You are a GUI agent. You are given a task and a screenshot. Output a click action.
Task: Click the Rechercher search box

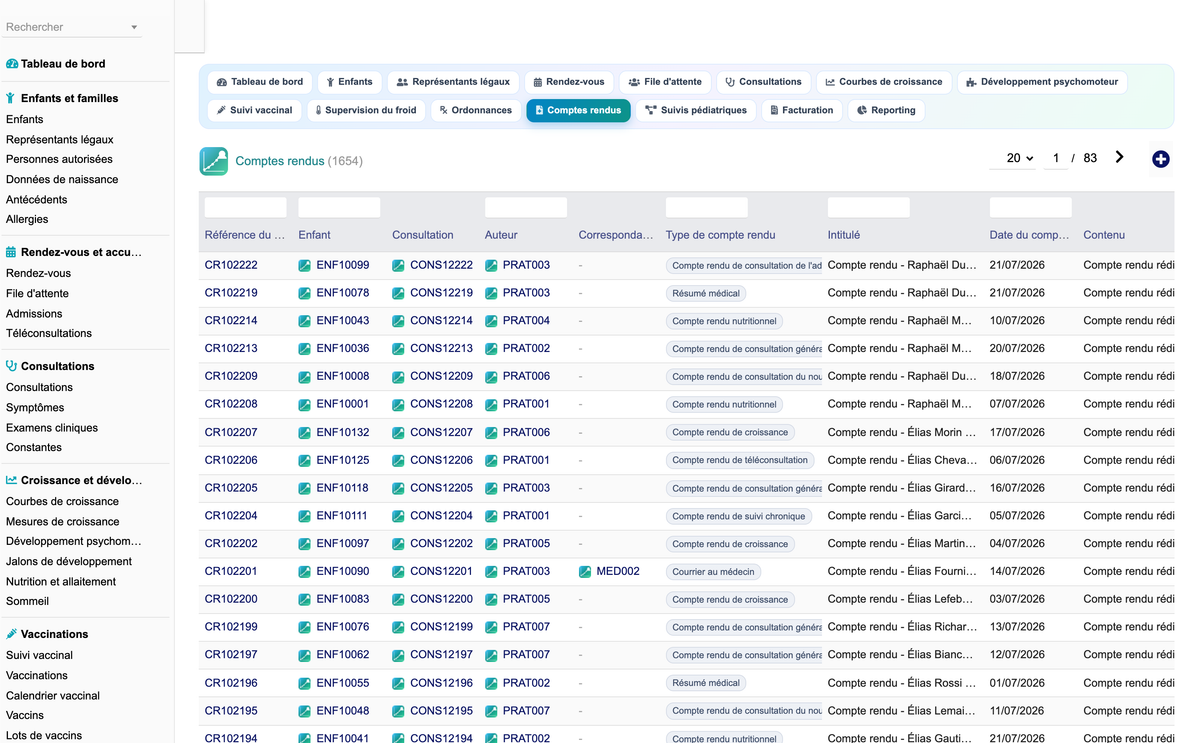72,27
